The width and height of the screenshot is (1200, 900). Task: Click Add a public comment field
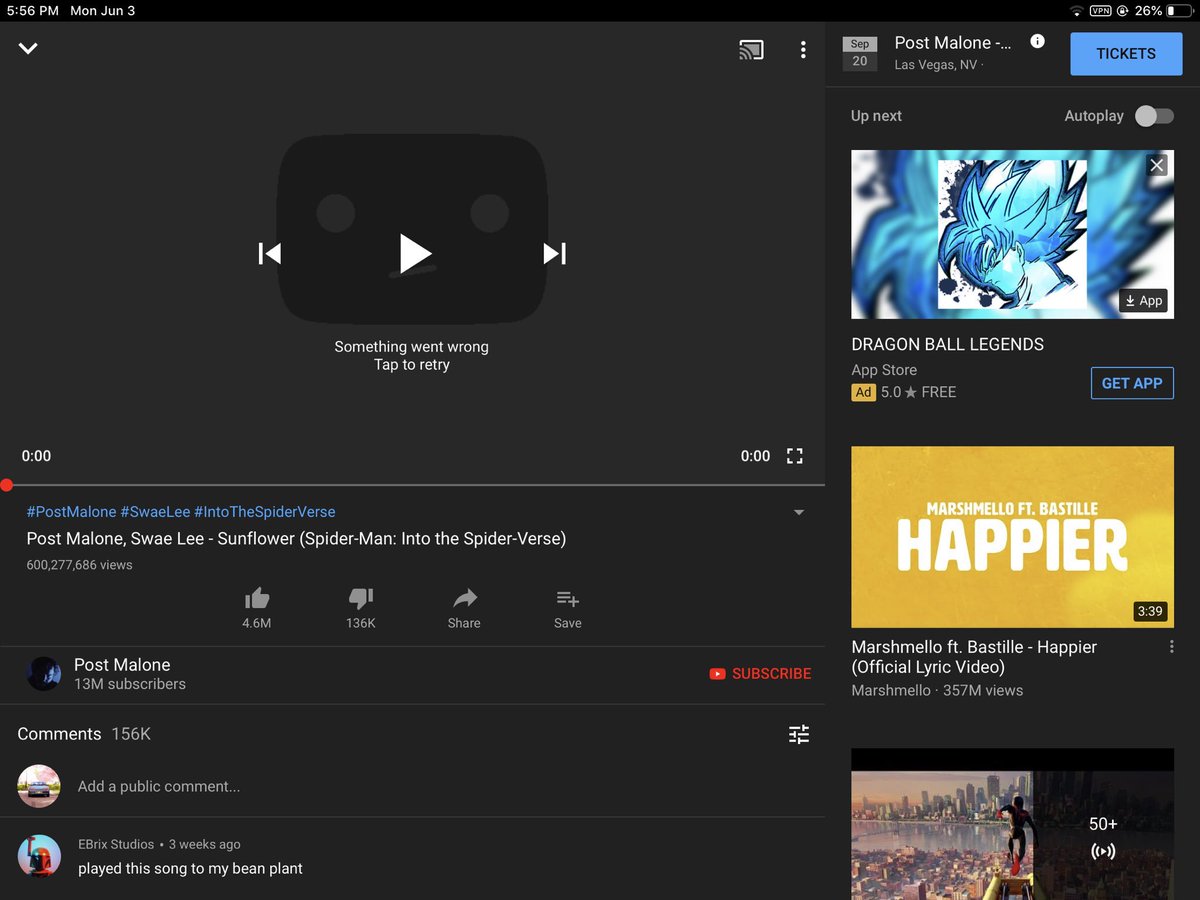pos(159,786)
